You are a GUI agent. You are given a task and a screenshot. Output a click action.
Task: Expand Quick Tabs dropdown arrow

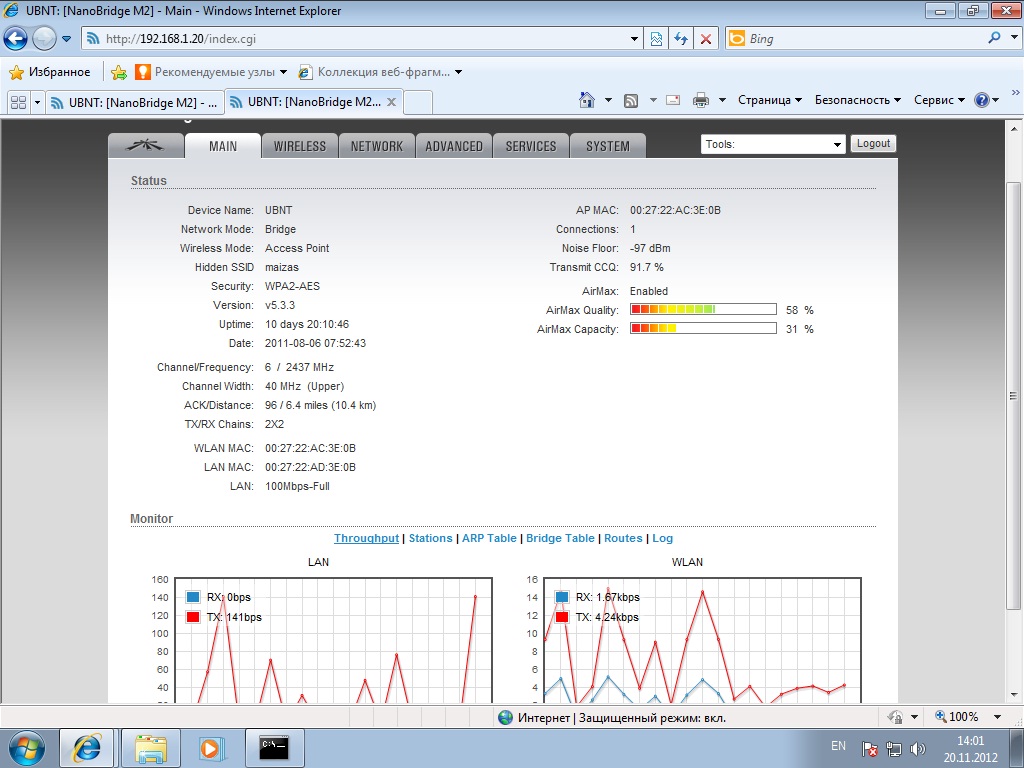click(x=37, y=103)
